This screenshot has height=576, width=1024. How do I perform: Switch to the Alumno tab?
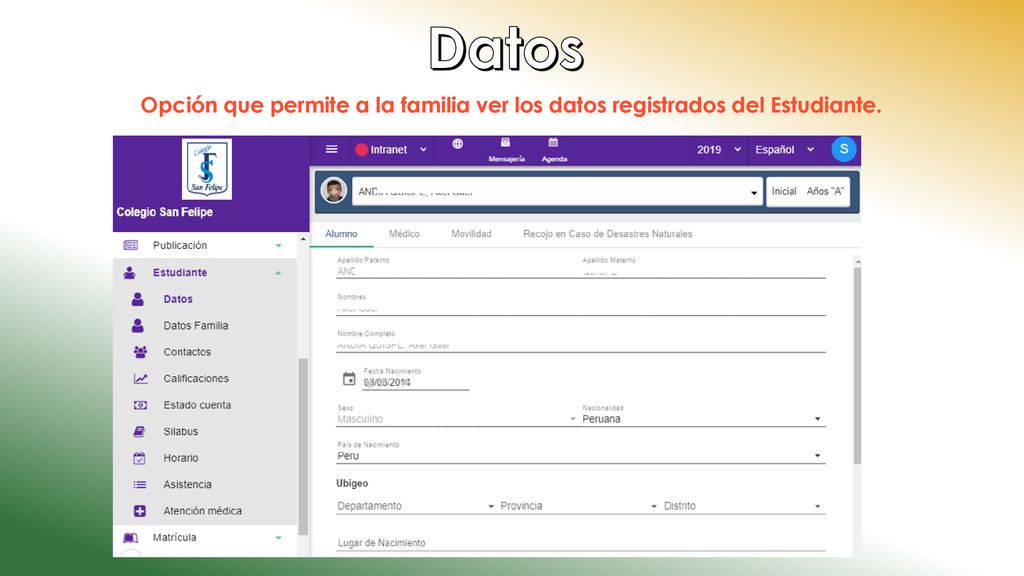click(x=341, y=234)
